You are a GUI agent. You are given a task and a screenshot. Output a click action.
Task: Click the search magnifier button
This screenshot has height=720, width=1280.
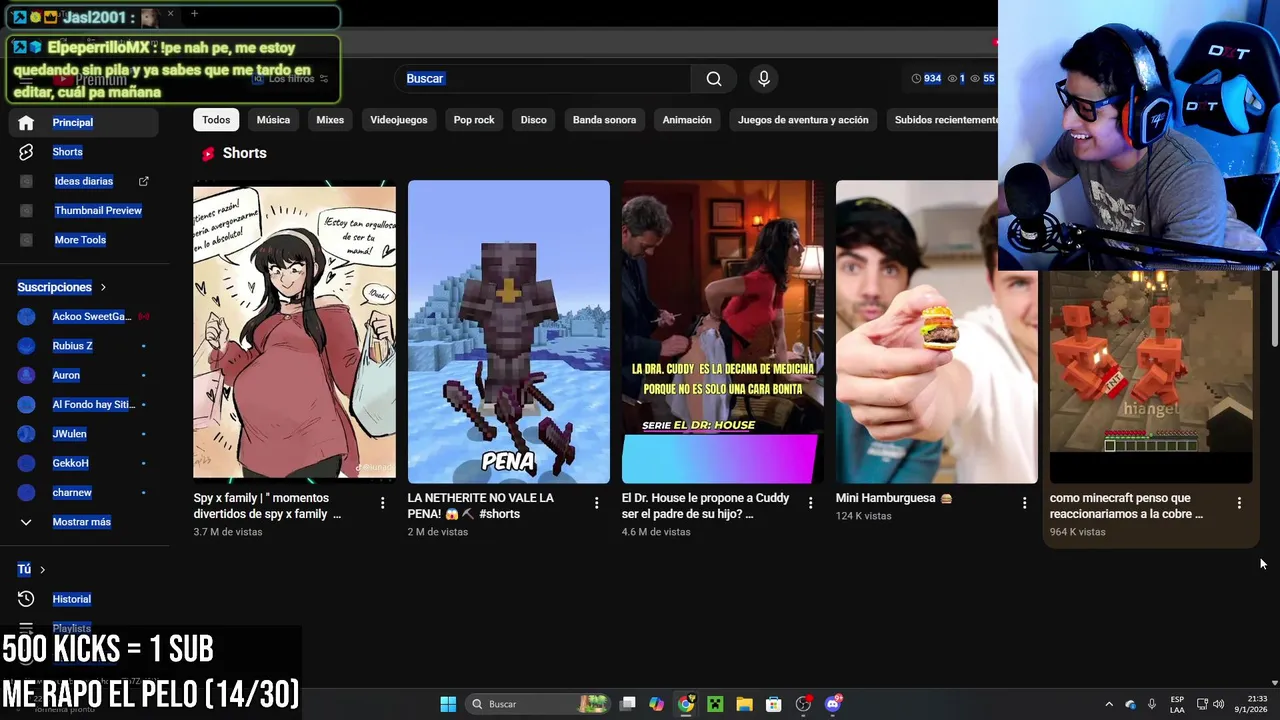[714, 79]
